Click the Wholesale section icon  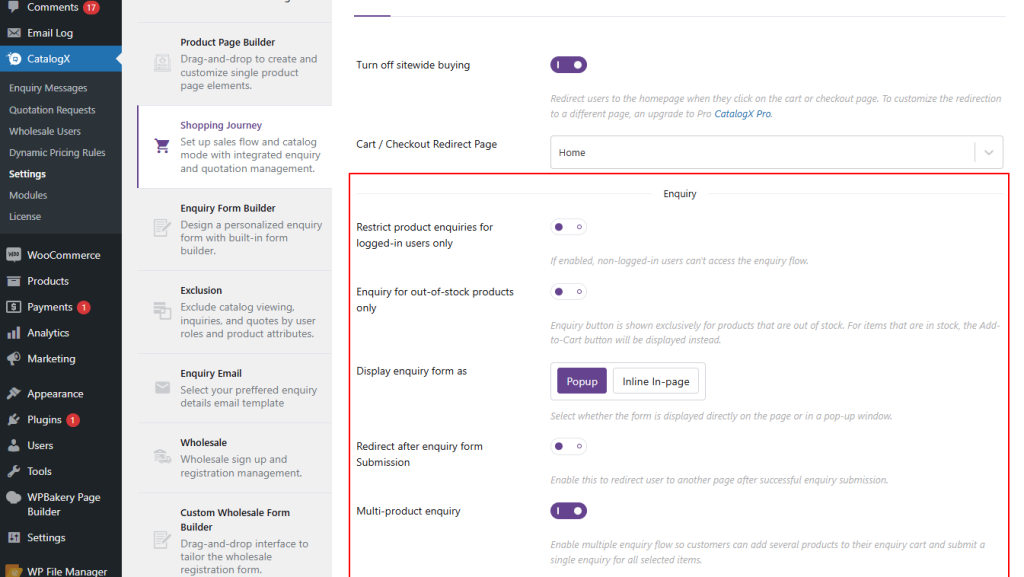click(x=162, y=456)
